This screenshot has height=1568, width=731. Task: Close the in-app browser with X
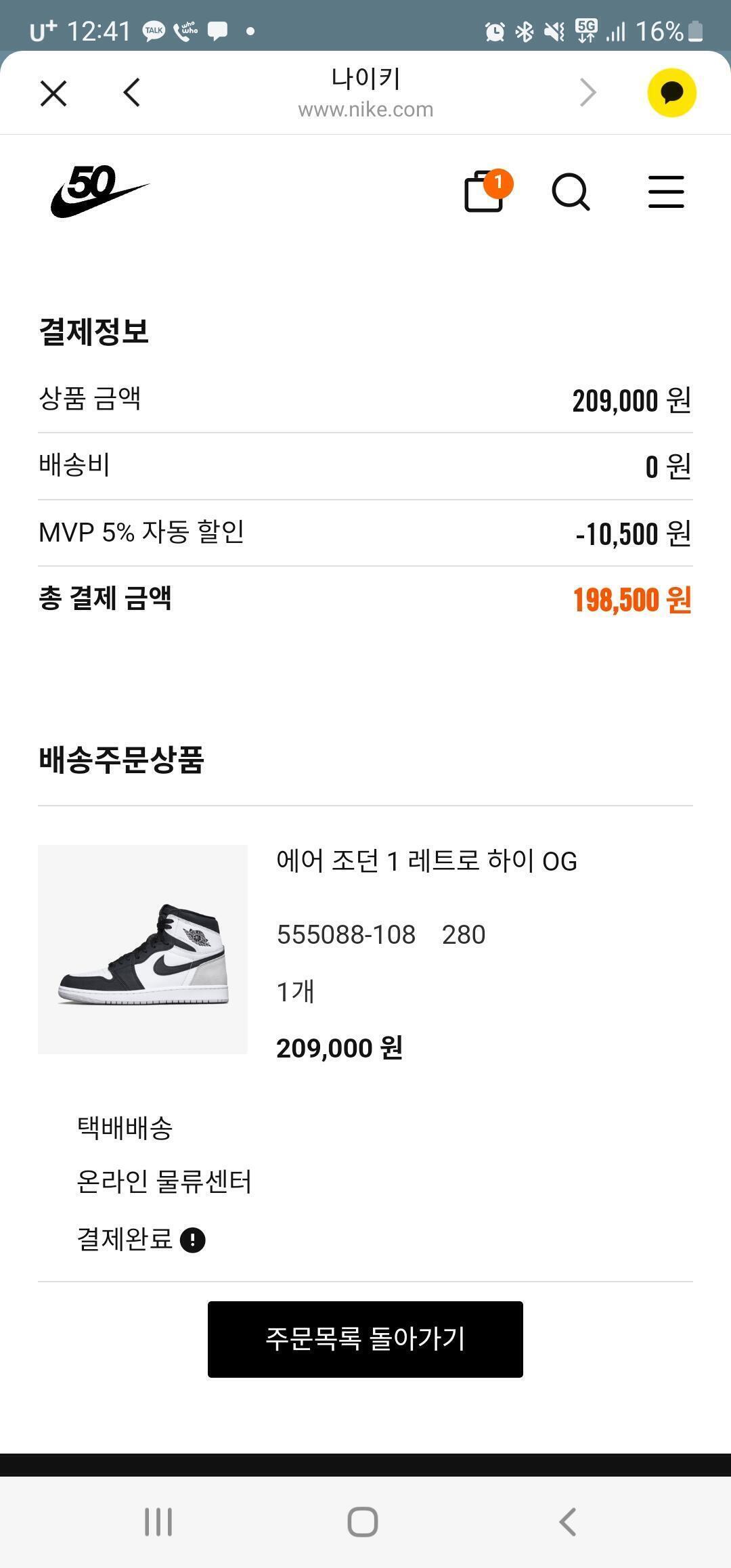click(x=53, y=93)
